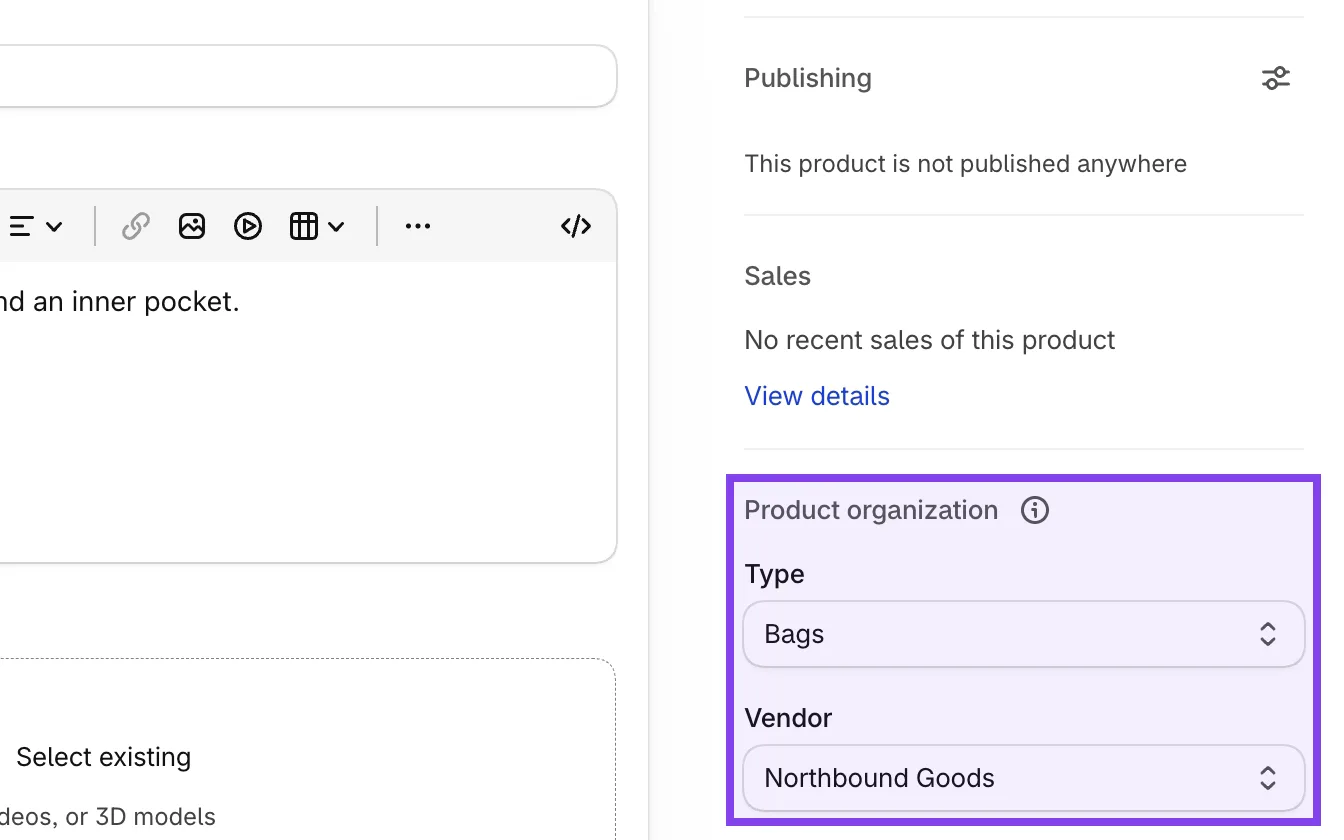Viewport: 1344px width, 840px height.
Task: Open the Vendor dropdown showing Northbound Goods
Action: point(1024,778)
